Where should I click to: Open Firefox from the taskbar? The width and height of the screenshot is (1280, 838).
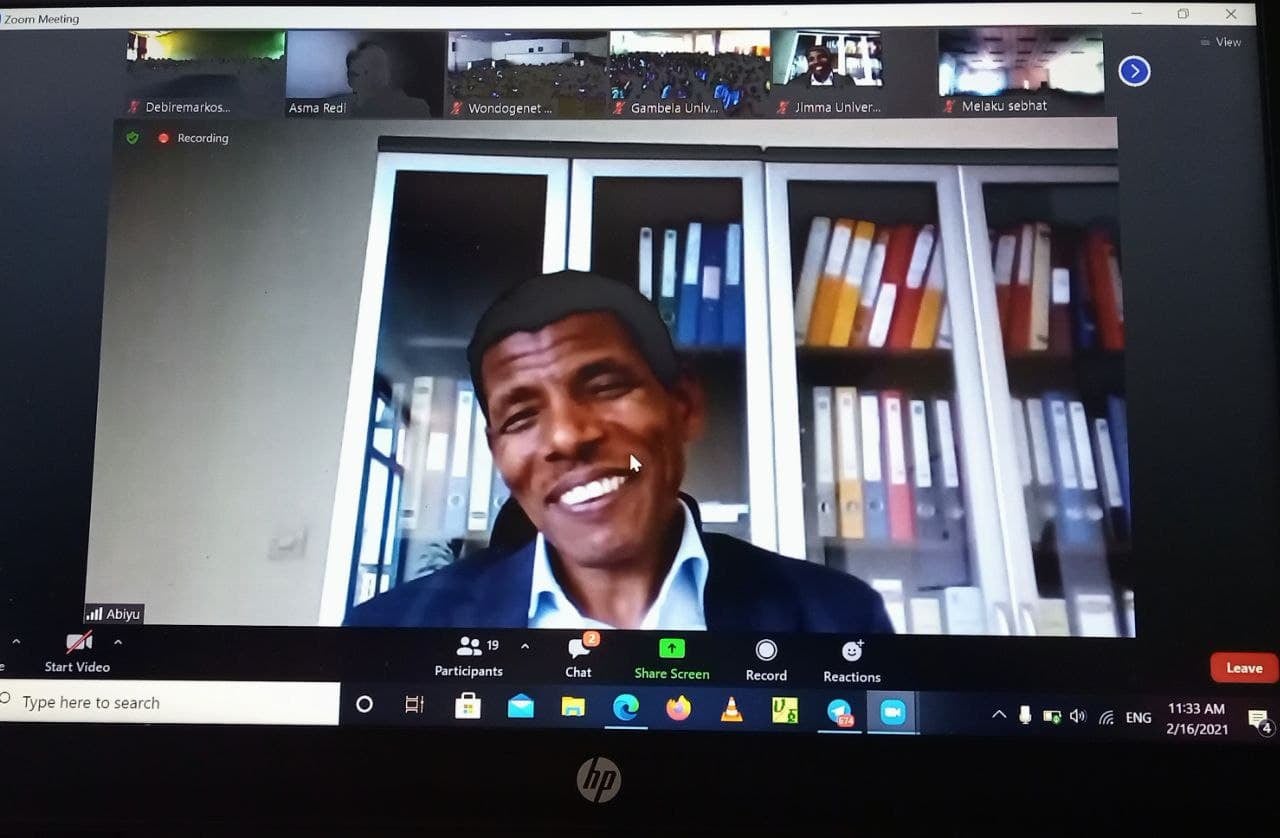[679, 708]
